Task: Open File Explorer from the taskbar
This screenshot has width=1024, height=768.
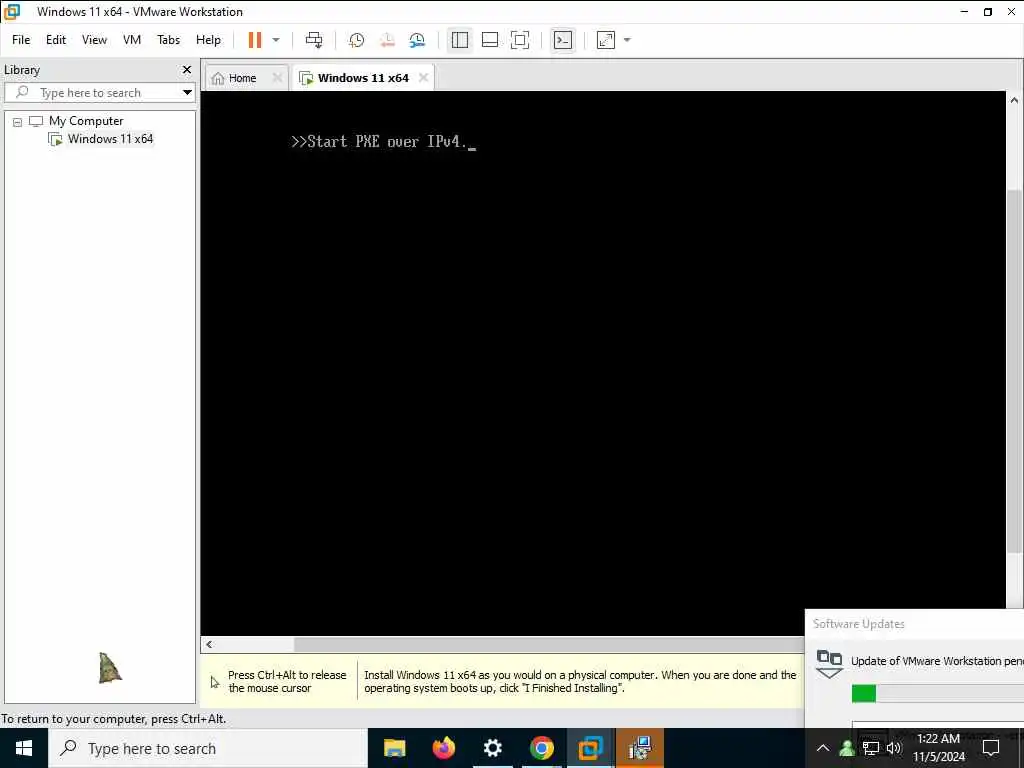Action: pos(394,748)
